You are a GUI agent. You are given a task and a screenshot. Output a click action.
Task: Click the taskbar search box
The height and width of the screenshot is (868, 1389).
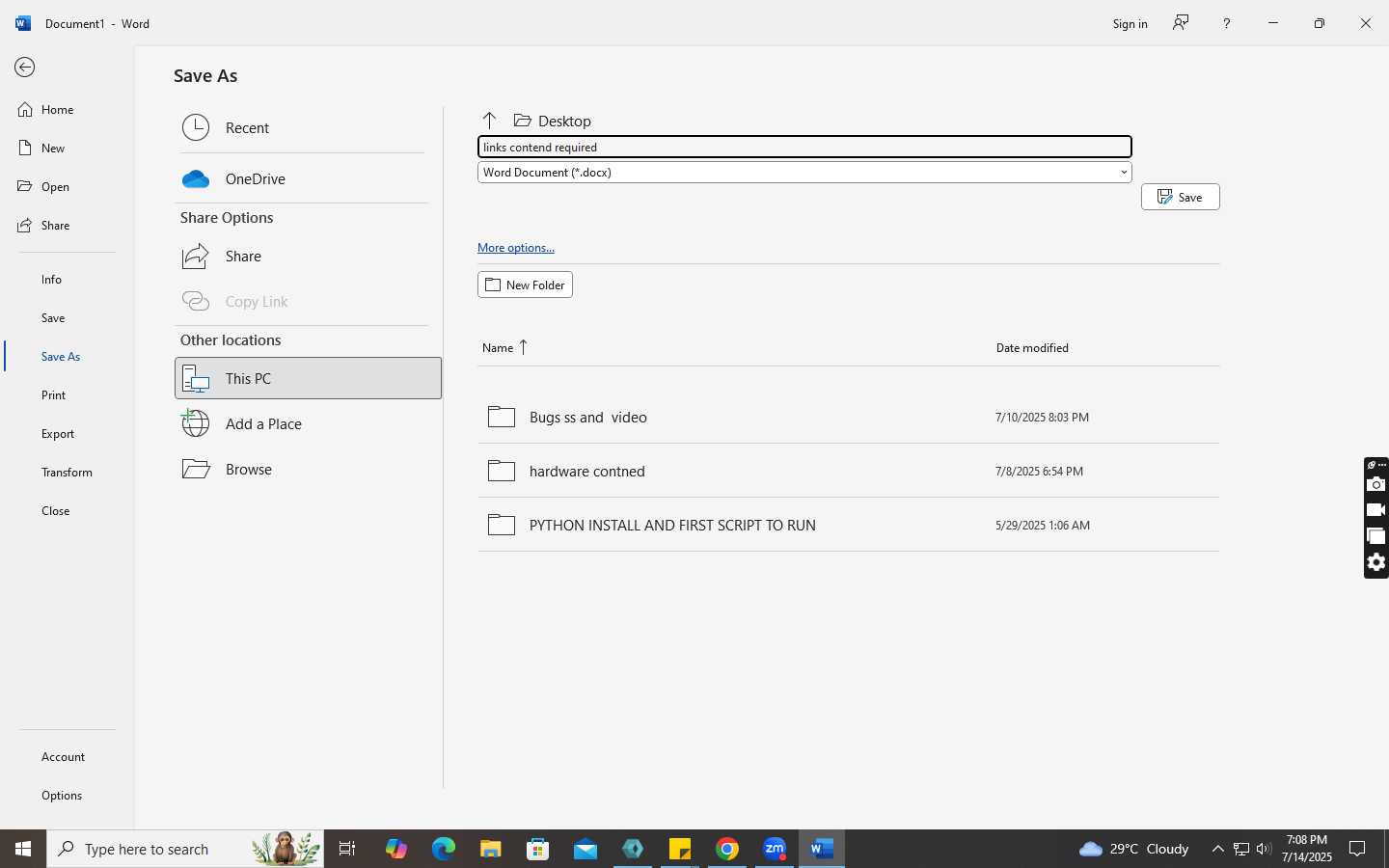[x=185, y=849]
